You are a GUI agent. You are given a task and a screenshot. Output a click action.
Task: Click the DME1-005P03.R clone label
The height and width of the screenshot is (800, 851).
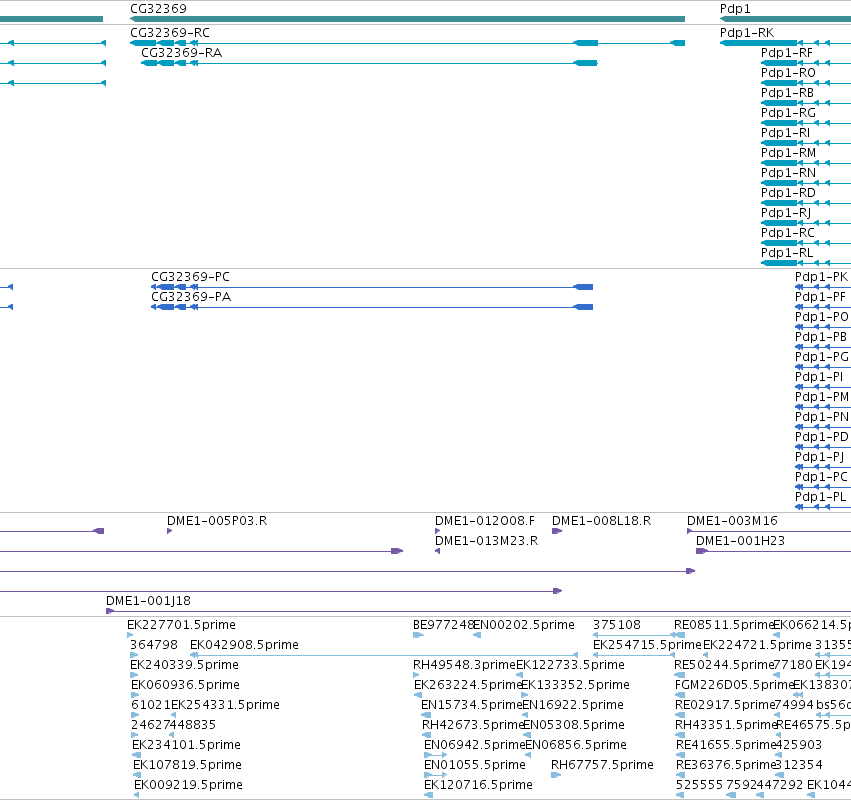point(217,521)
